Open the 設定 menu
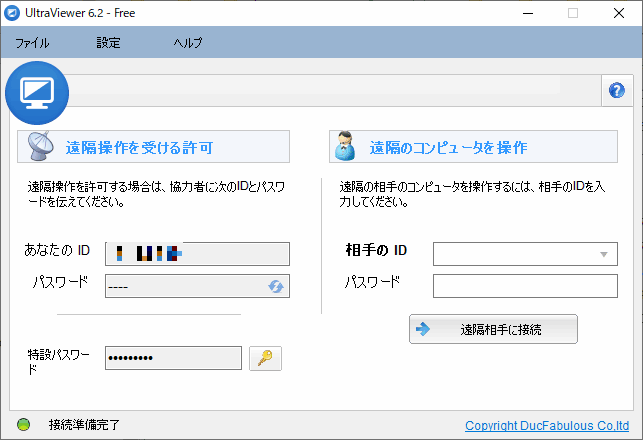The image size is (643, 440). coord(108,43)
